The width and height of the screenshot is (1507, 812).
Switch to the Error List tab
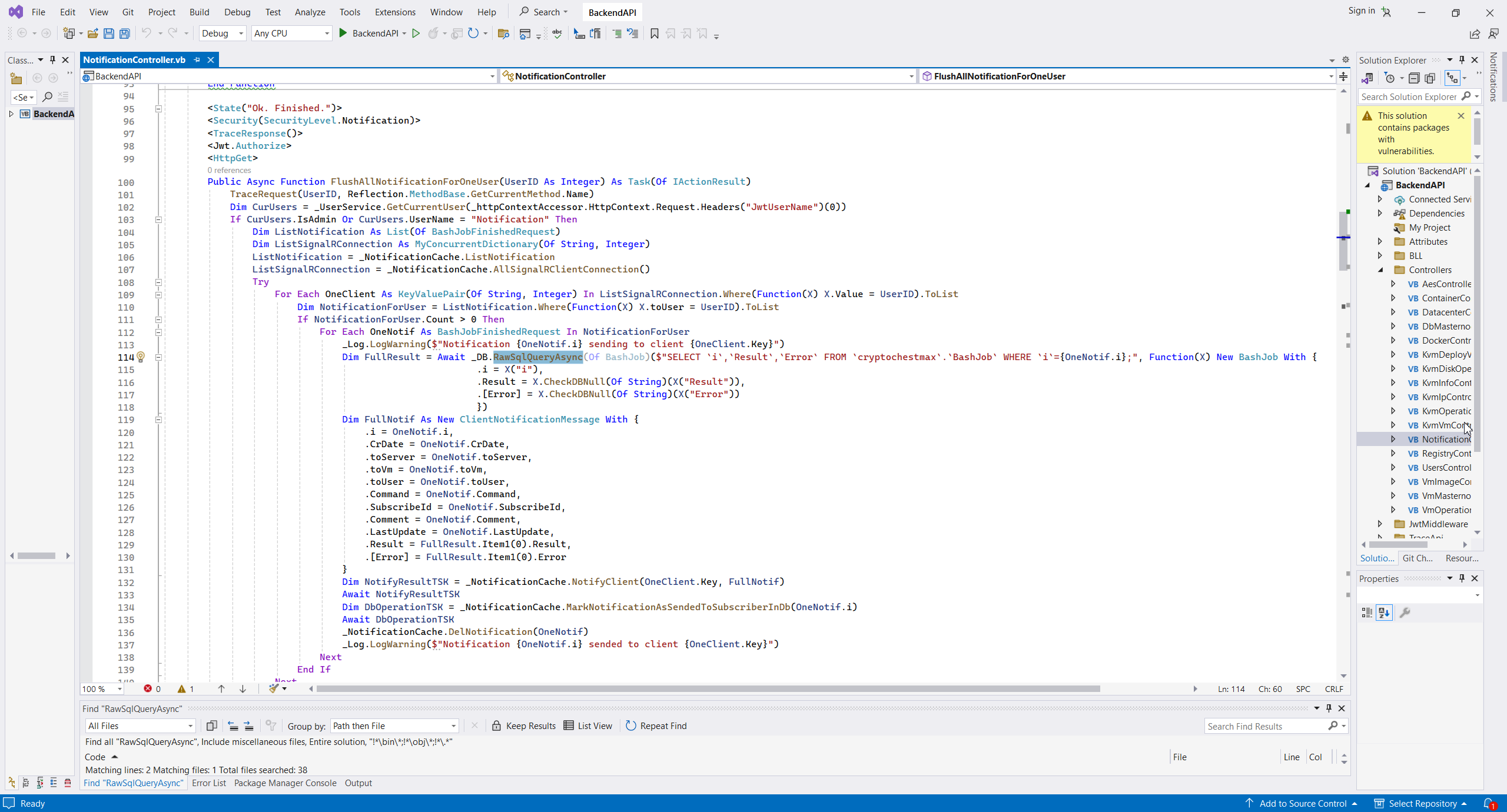(x=208, y=783)
